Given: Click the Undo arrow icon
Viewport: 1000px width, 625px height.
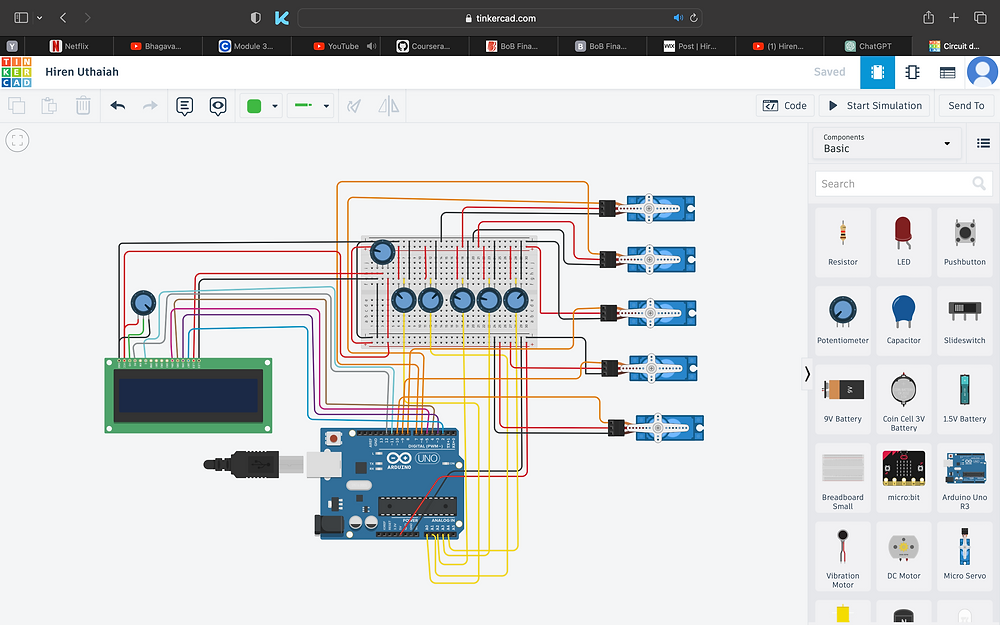Looking at the screenshot, I should [117, 105].
